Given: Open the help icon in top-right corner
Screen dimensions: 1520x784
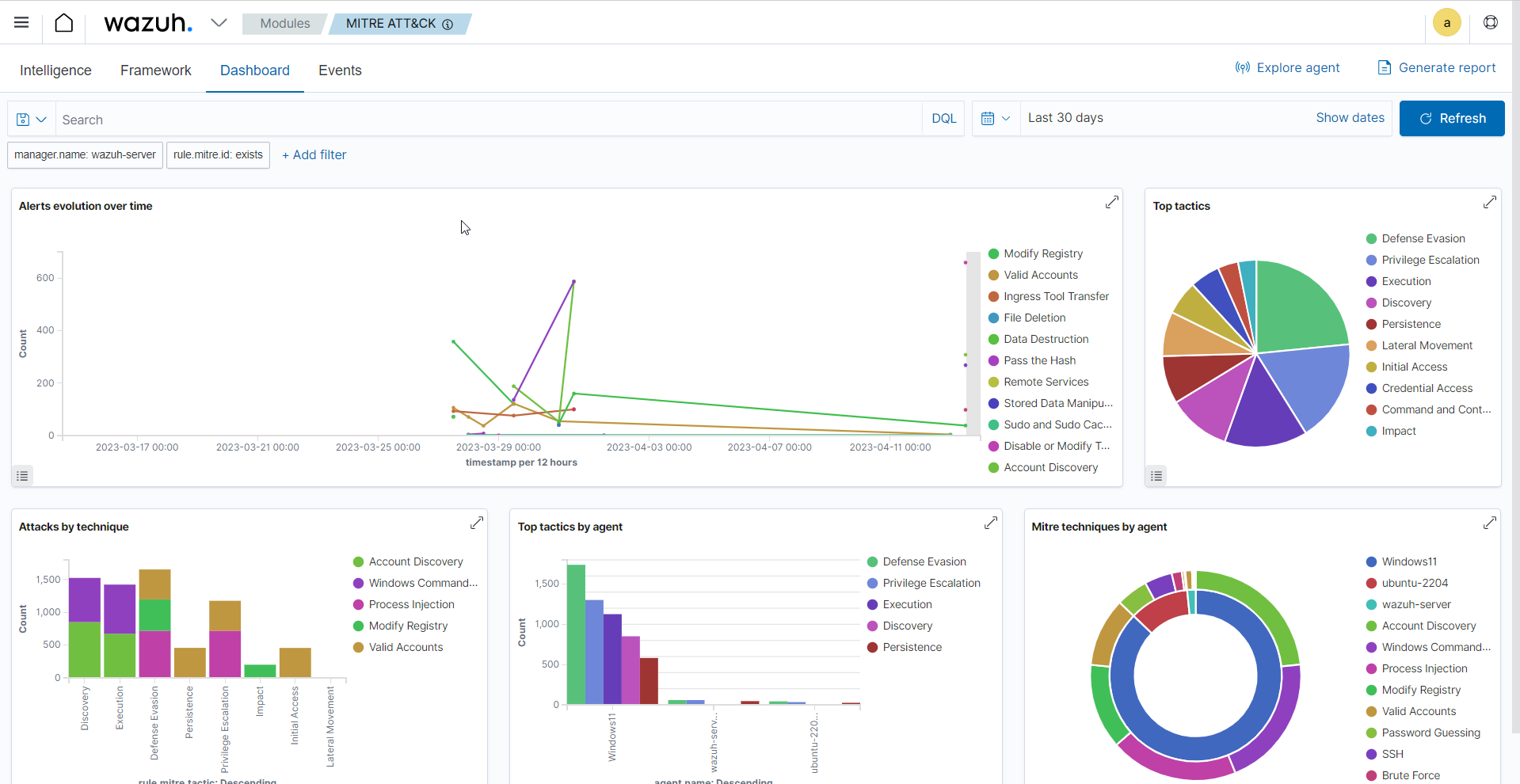Looking at the screenshot, I should tap(1490, 23).
